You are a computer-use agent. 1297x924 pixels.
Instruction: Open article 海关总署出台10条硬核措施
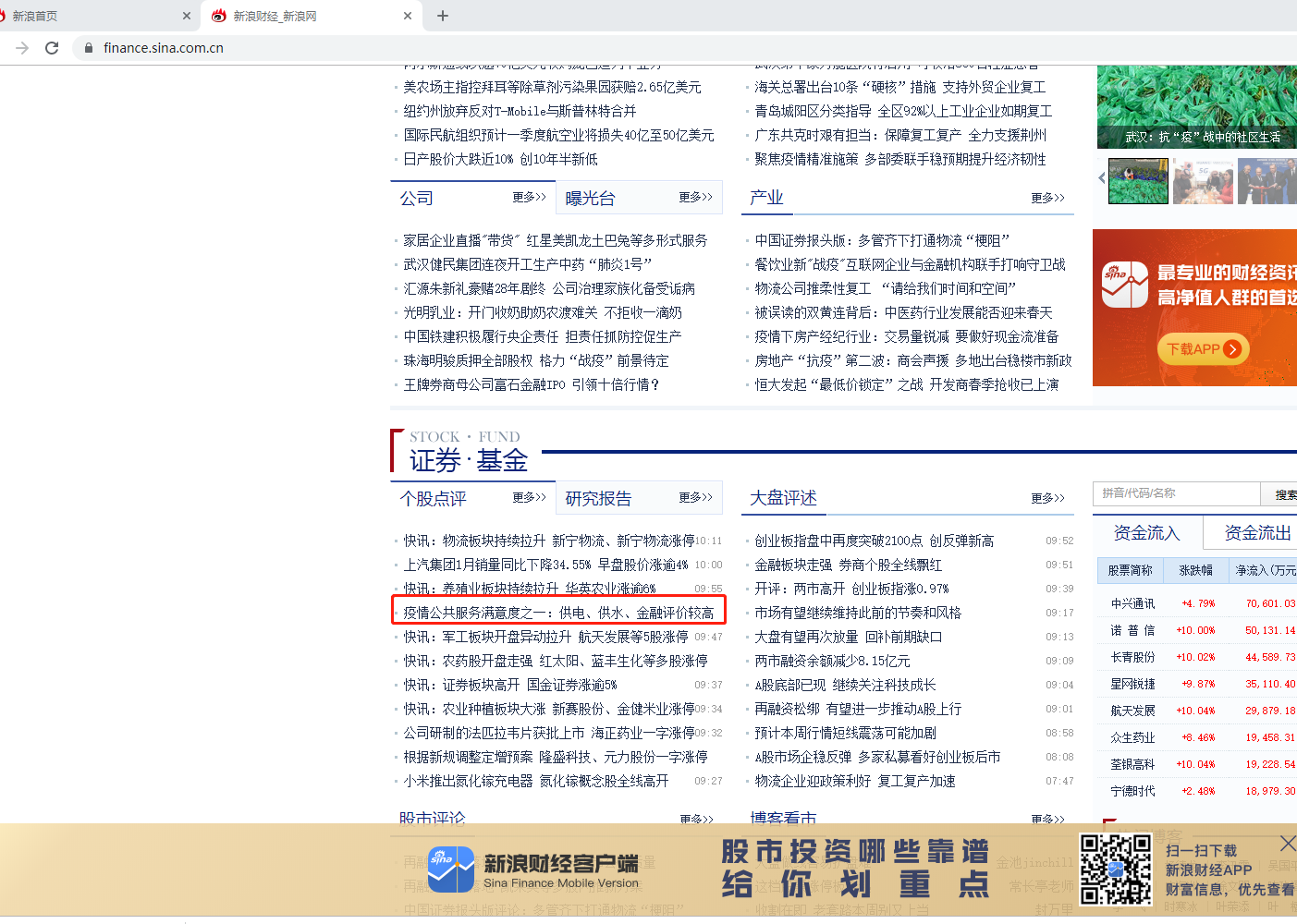click(899, 87)
